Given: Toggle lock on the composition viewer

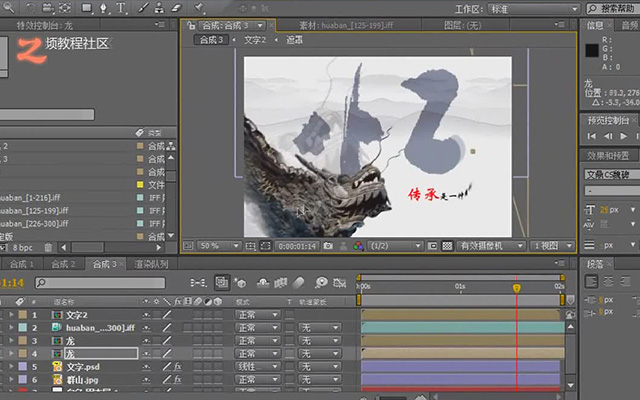Looking at the screenshot, I should click(191, 26).
